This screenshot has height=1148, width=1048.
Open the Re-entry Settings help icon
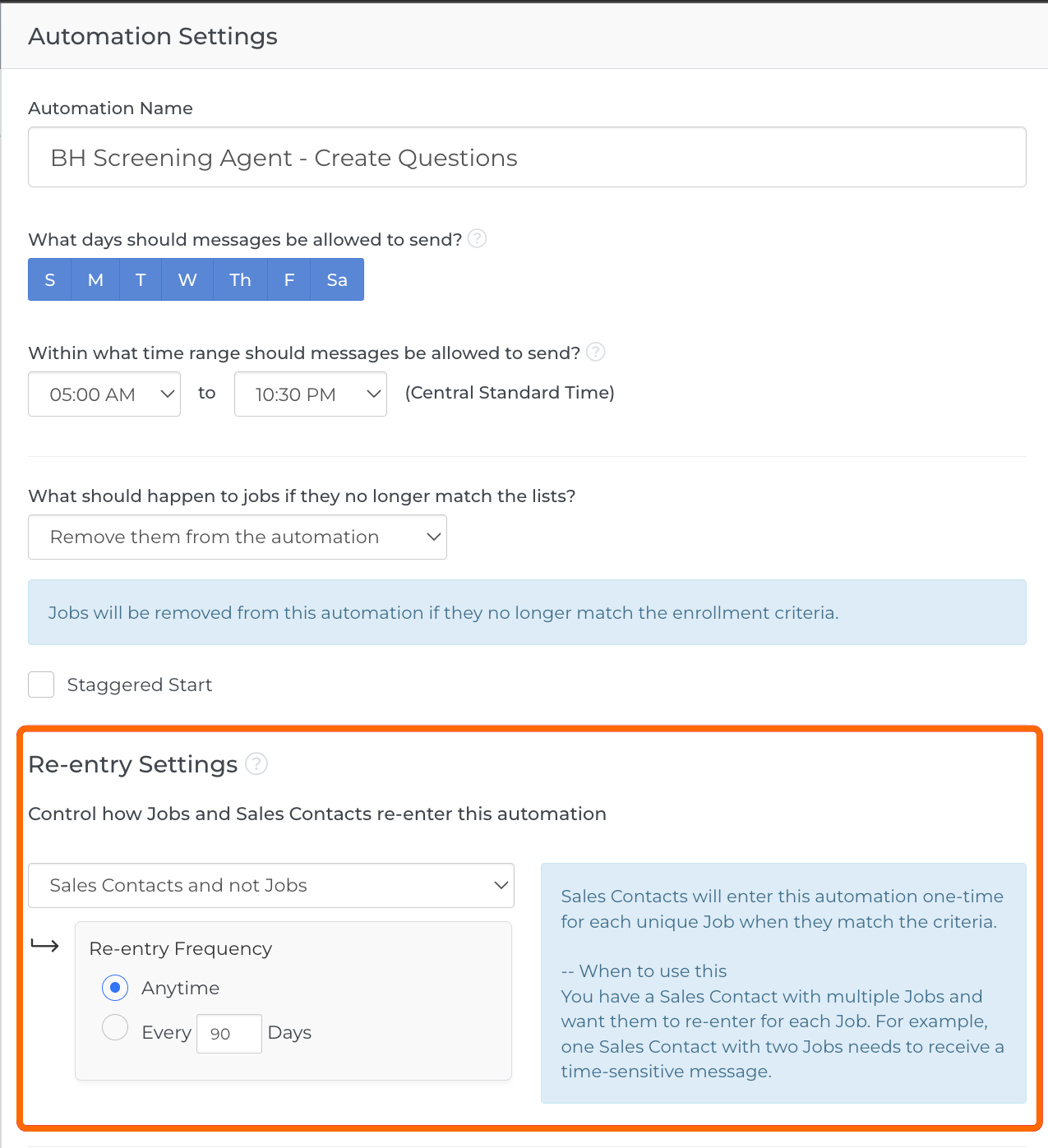[x=256, y=763]
